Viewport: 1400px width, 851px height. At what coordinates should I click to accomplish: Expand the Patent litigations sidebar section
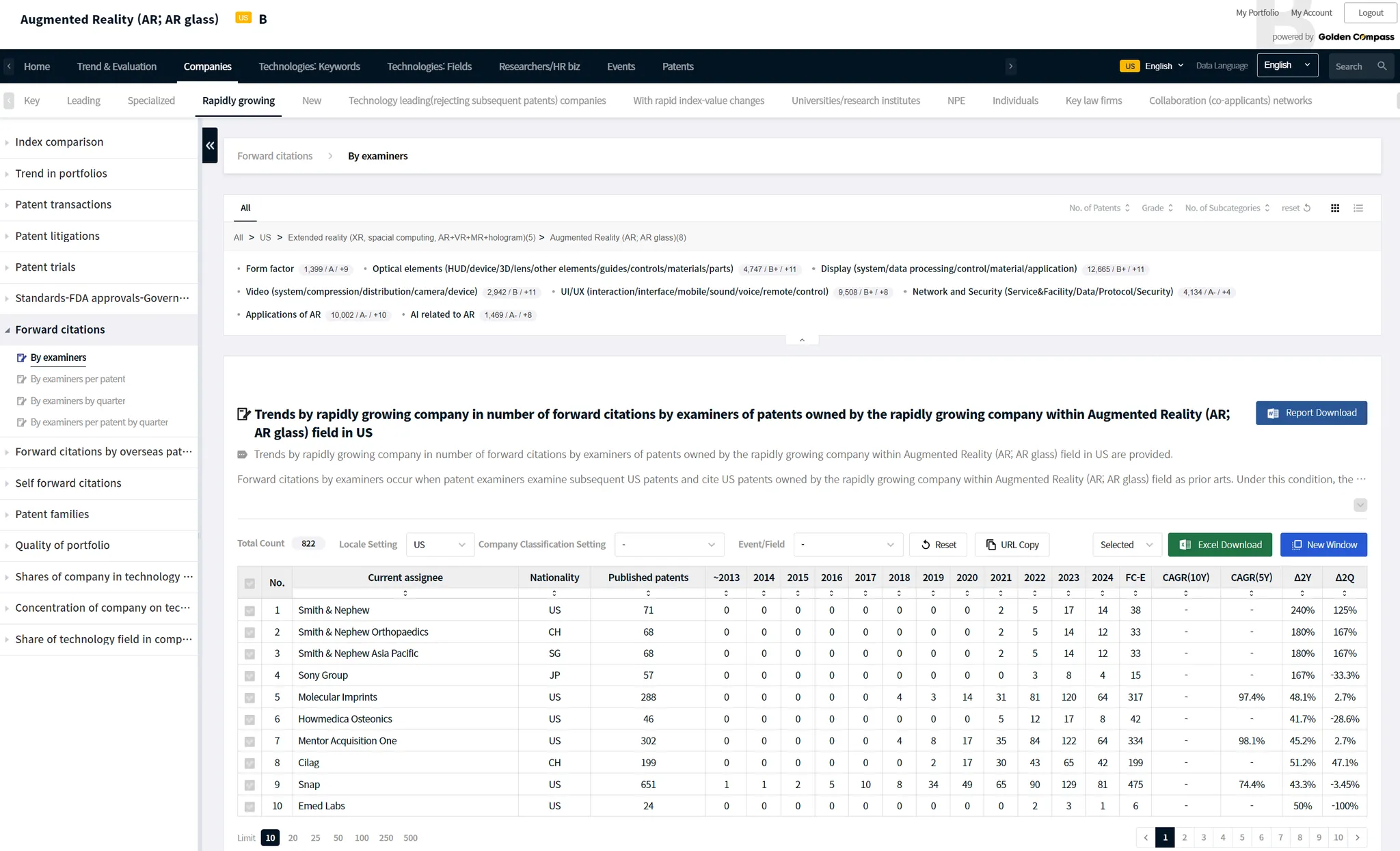tap(57, 236)
